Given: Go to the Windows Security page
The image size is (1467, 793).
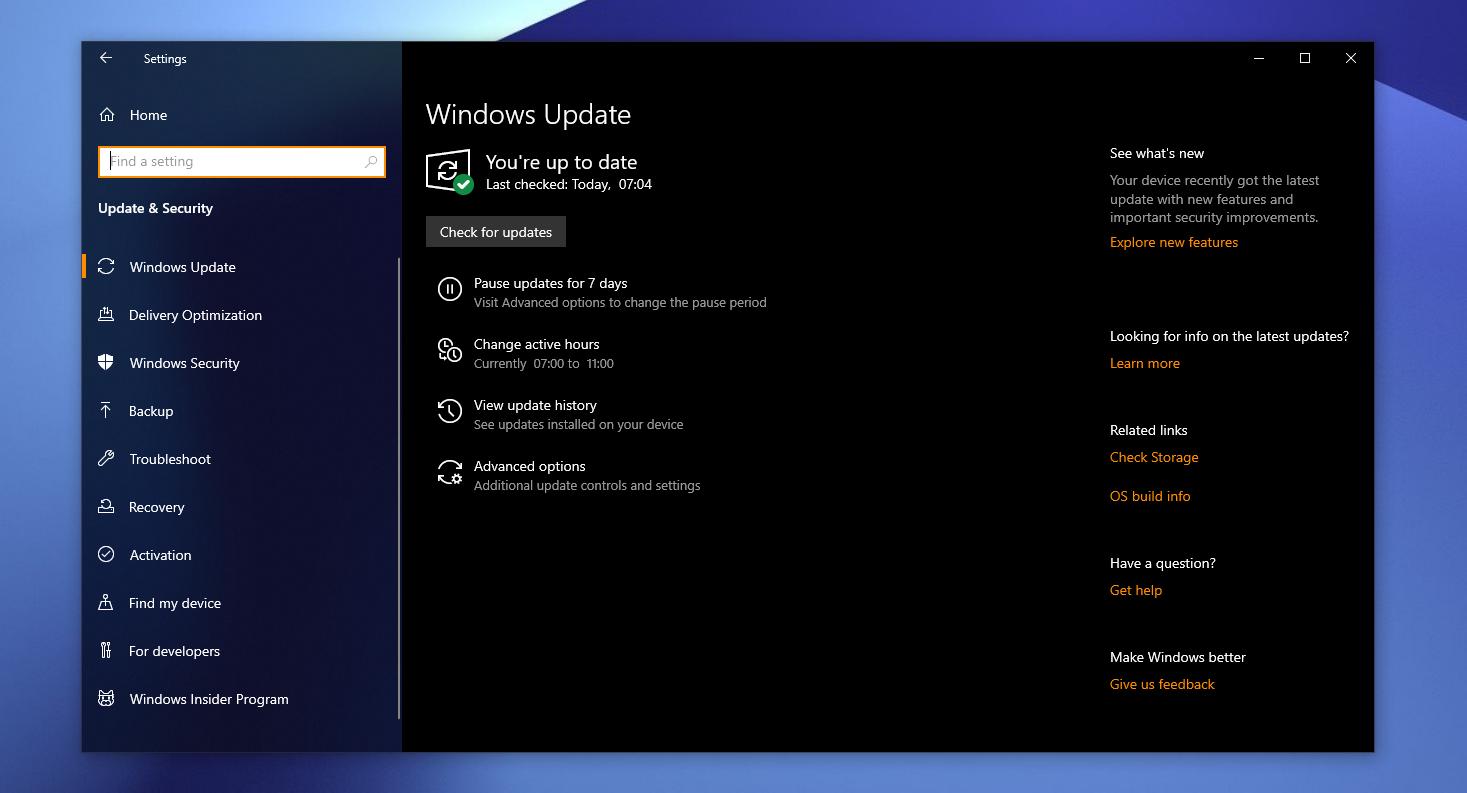Looking at the screenshot, I should click(x=240, y=363).
